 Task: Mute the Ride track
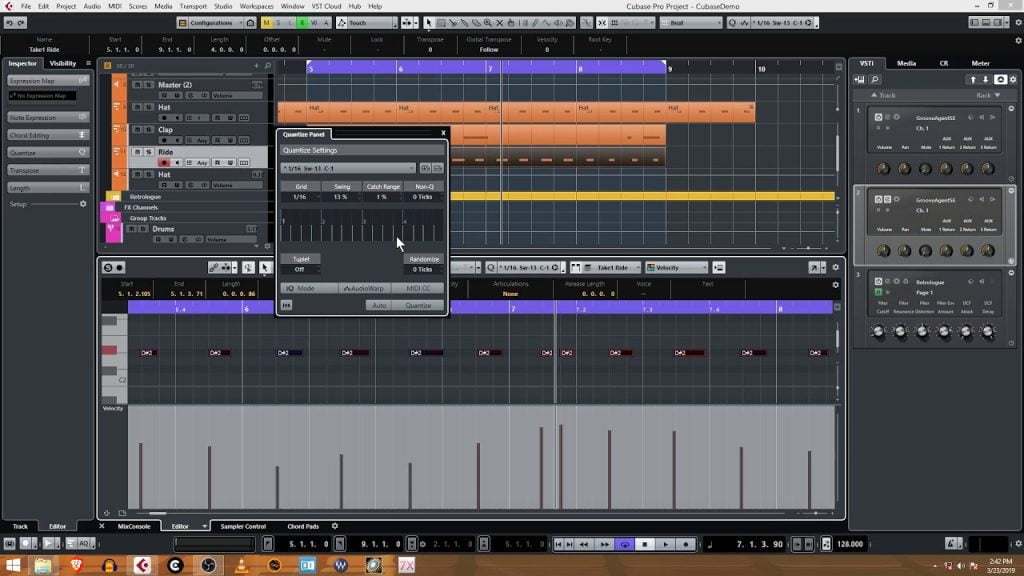click(137, 151)
